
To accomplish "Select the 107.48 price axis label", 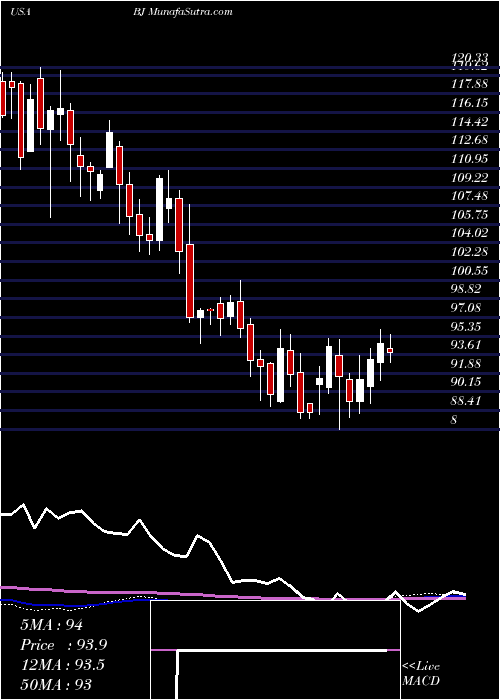I will pyautogui.click(x=469, y=196).
